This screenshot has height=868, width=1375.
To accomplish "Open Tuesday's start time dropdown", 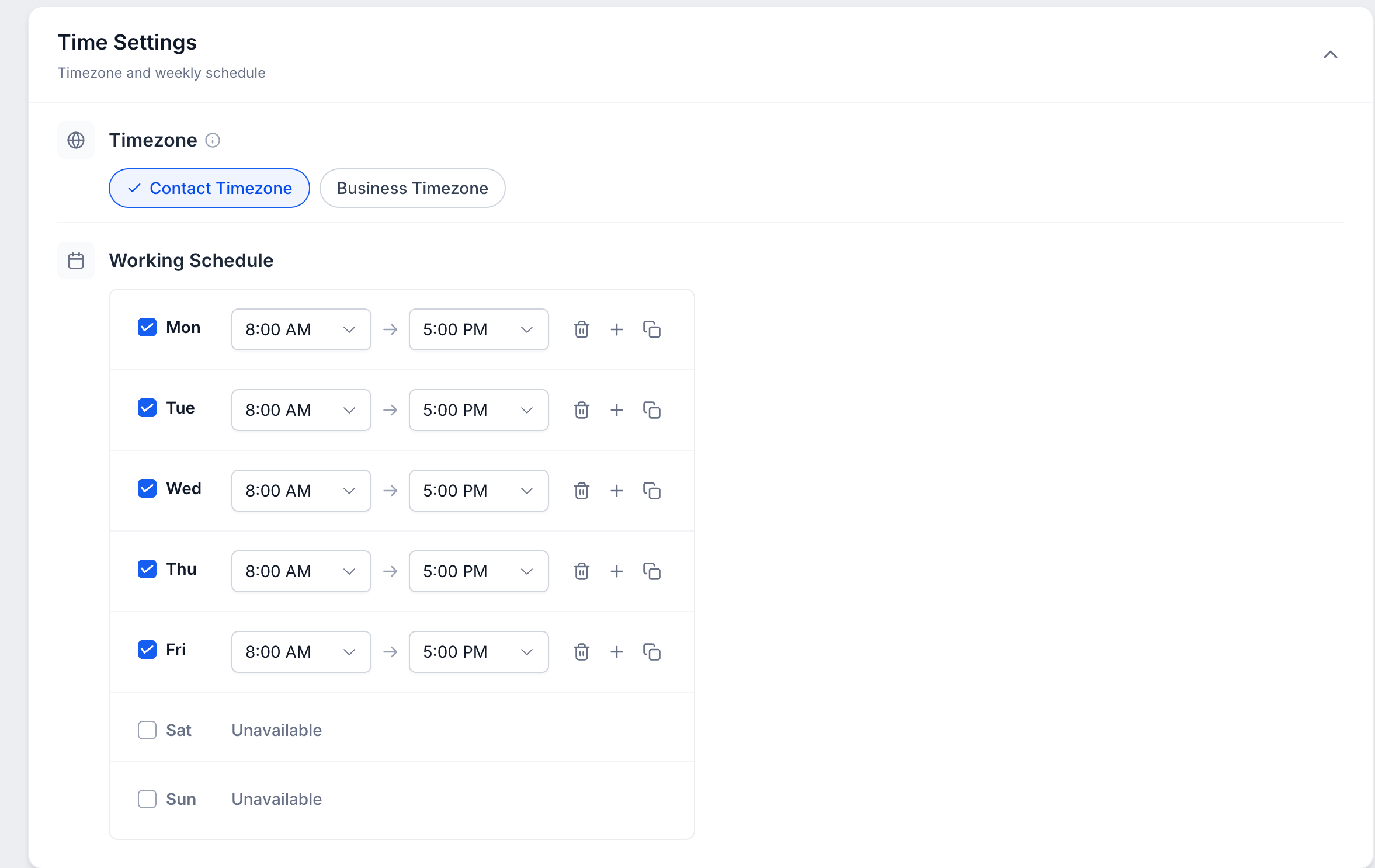I will tap(301, 410).
